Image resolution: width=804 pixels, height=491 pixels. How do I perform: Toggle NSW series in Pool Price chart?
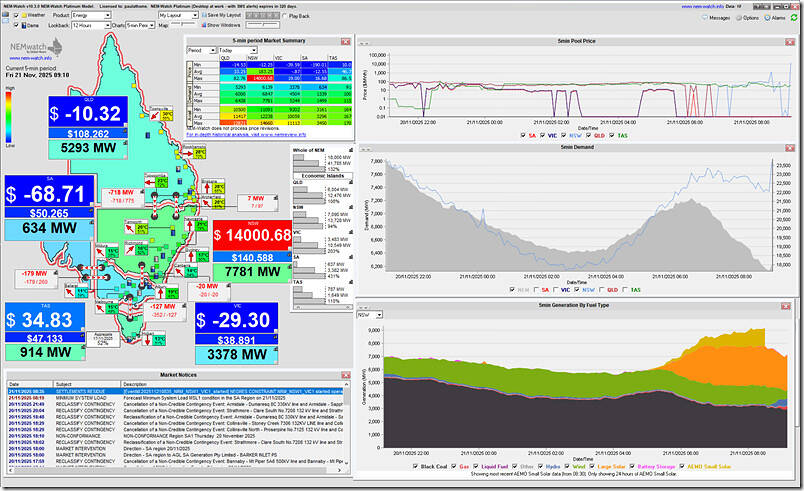click(564, 135)
